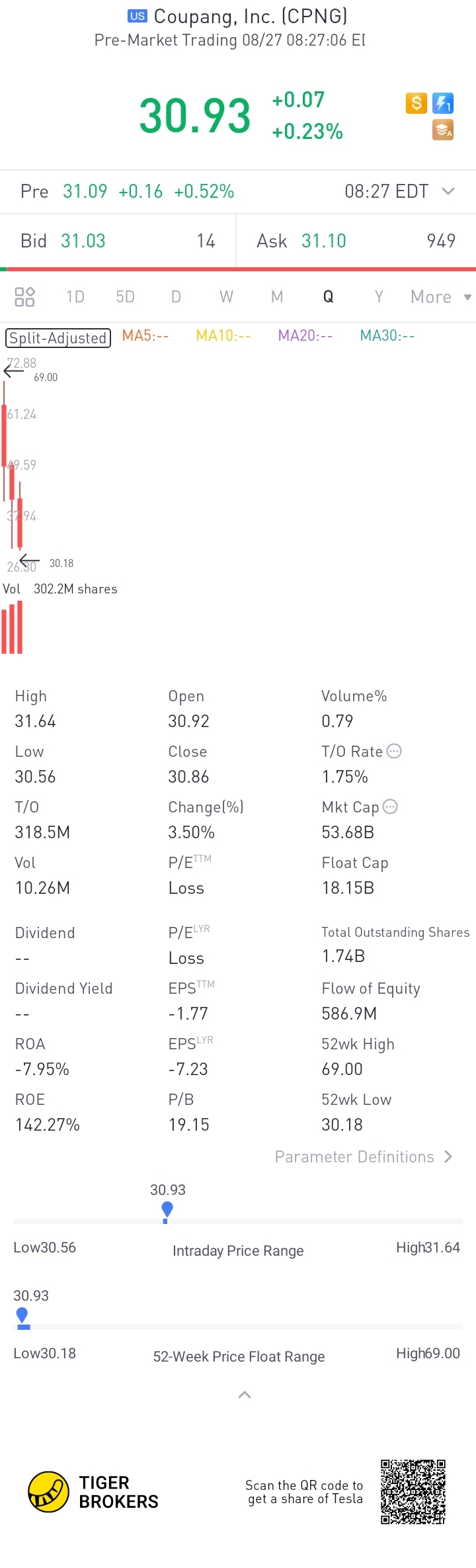Open T/O Rate info bubble icon

(x=394, y=751)
